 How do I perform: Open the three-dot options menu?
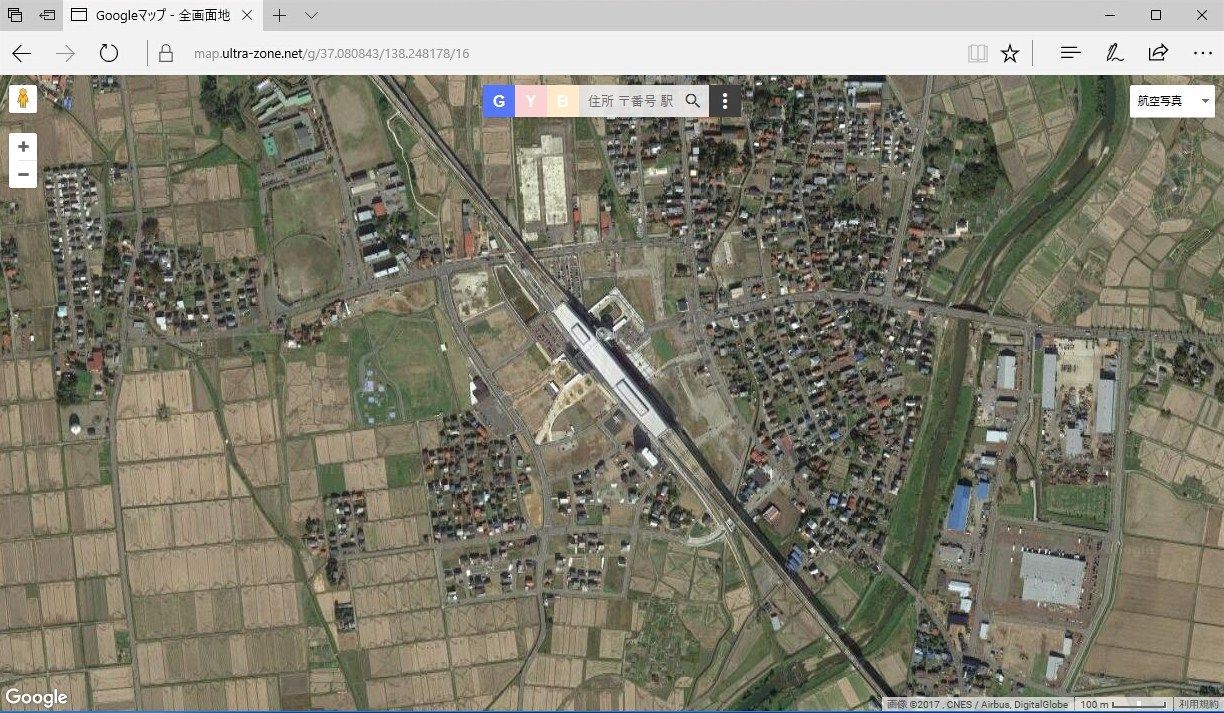click(x=725, y=101)
